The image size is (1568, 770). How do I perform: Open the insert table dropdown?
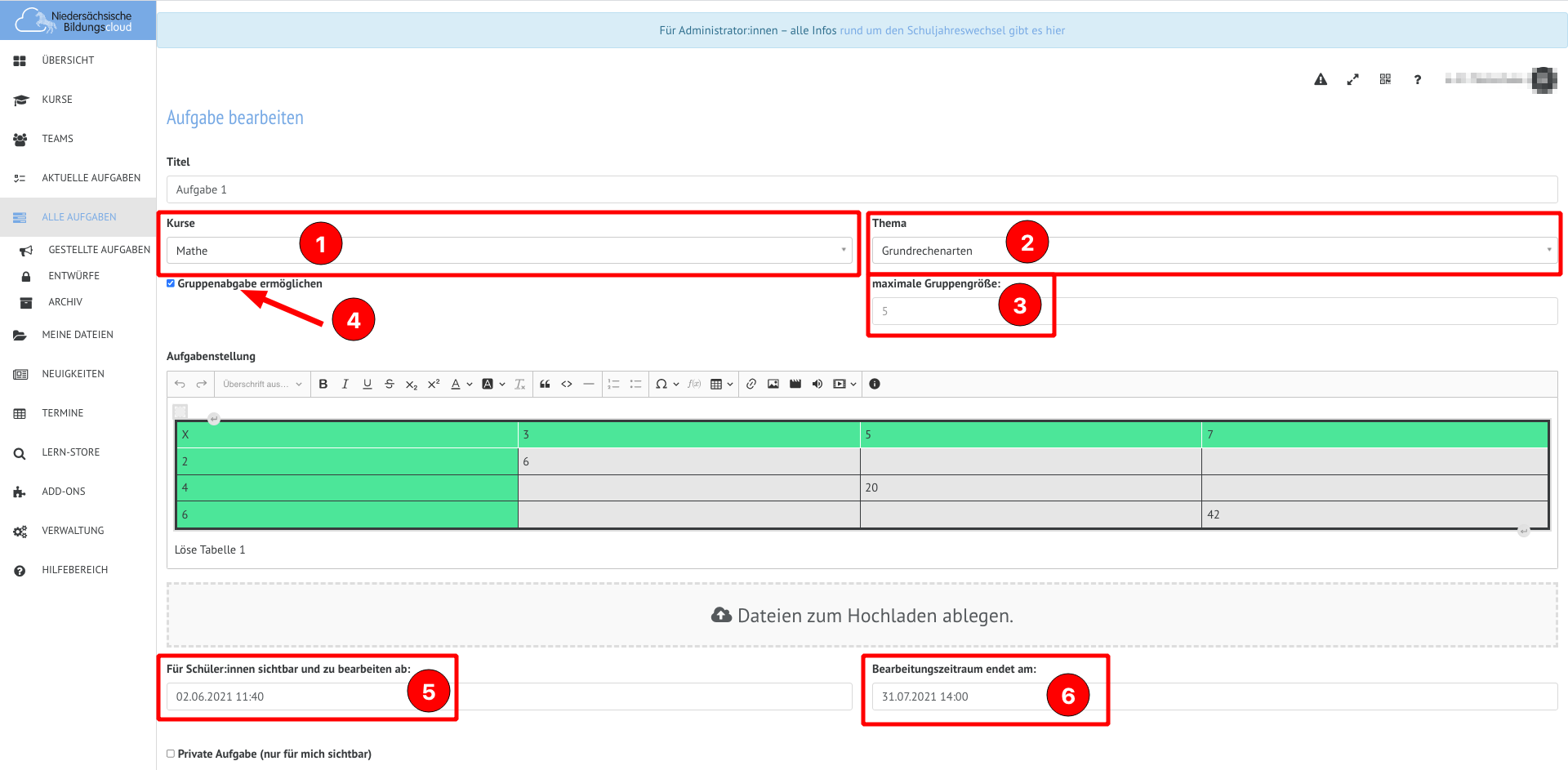click(721, 384)
